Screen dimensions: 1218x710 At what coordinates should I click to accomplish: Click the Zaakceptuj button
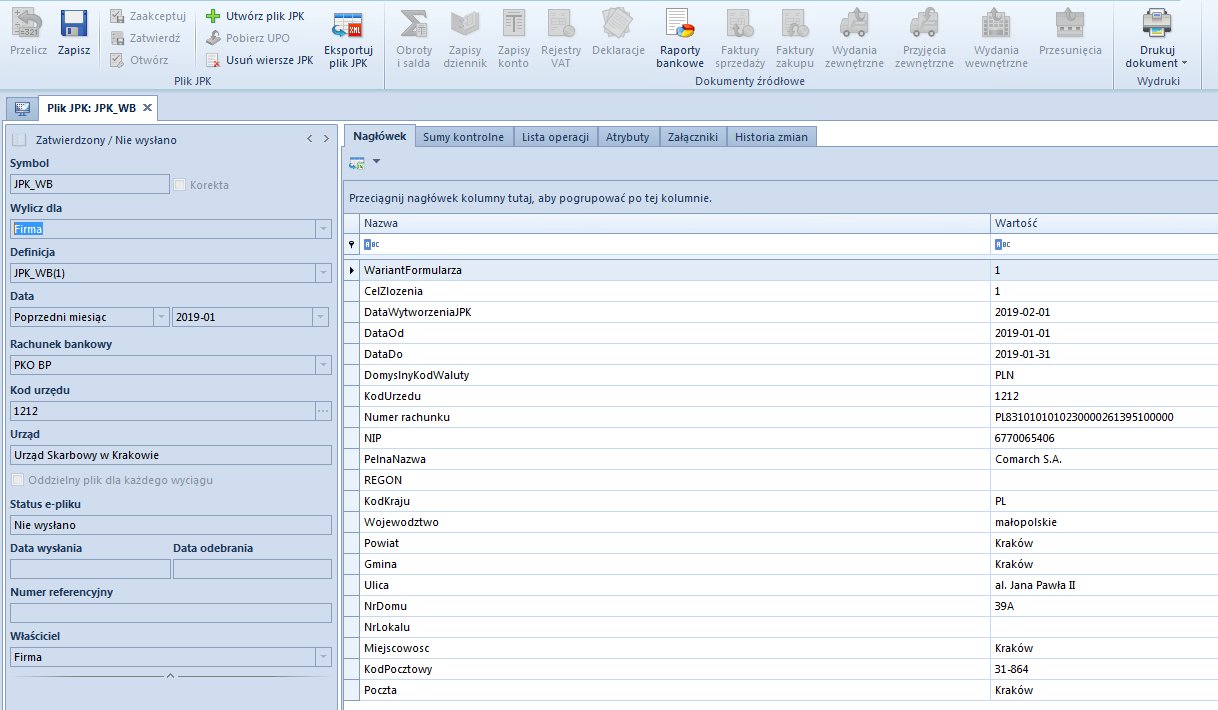point(148,17)
